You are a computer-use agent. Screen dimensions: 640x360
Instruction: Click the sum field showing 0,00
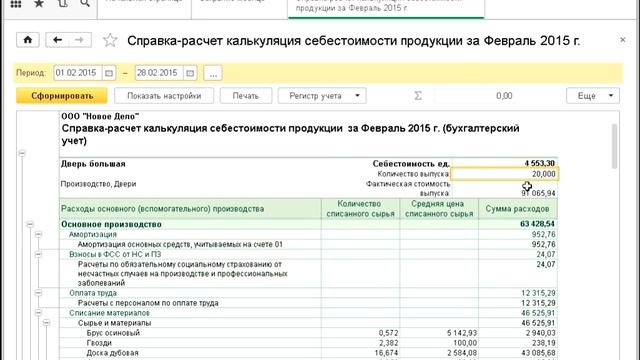pyautogui.click(x=495, y=96)
